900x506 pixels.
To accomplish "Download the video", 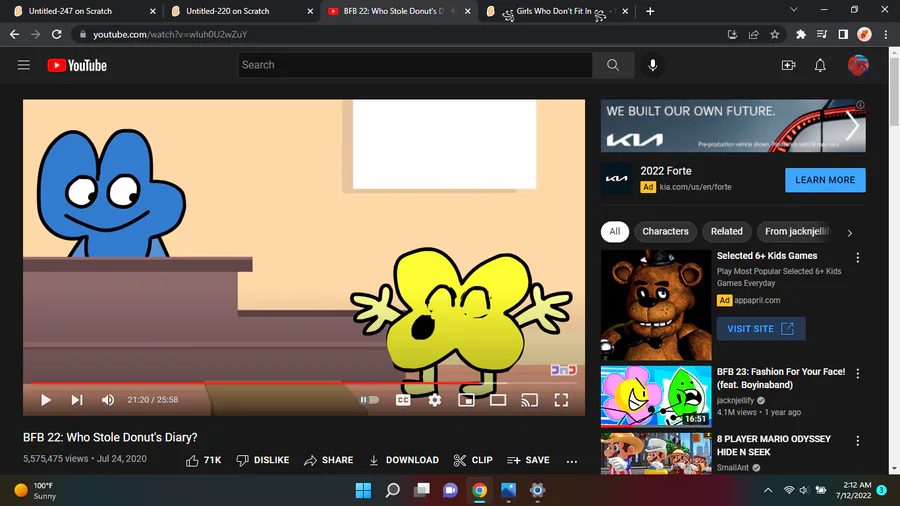I will point(404,460).
